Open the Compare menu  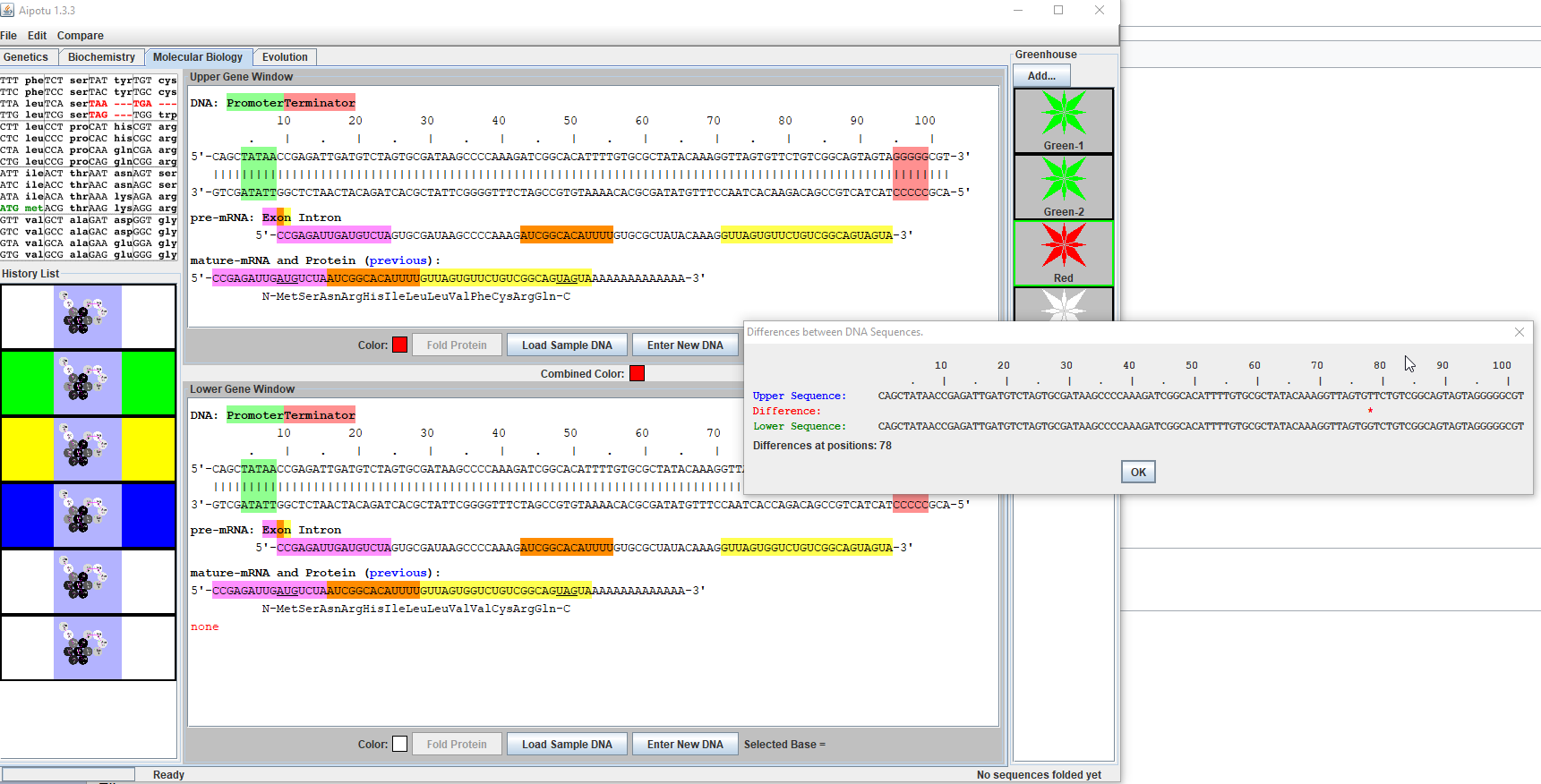tap(81, 36)
